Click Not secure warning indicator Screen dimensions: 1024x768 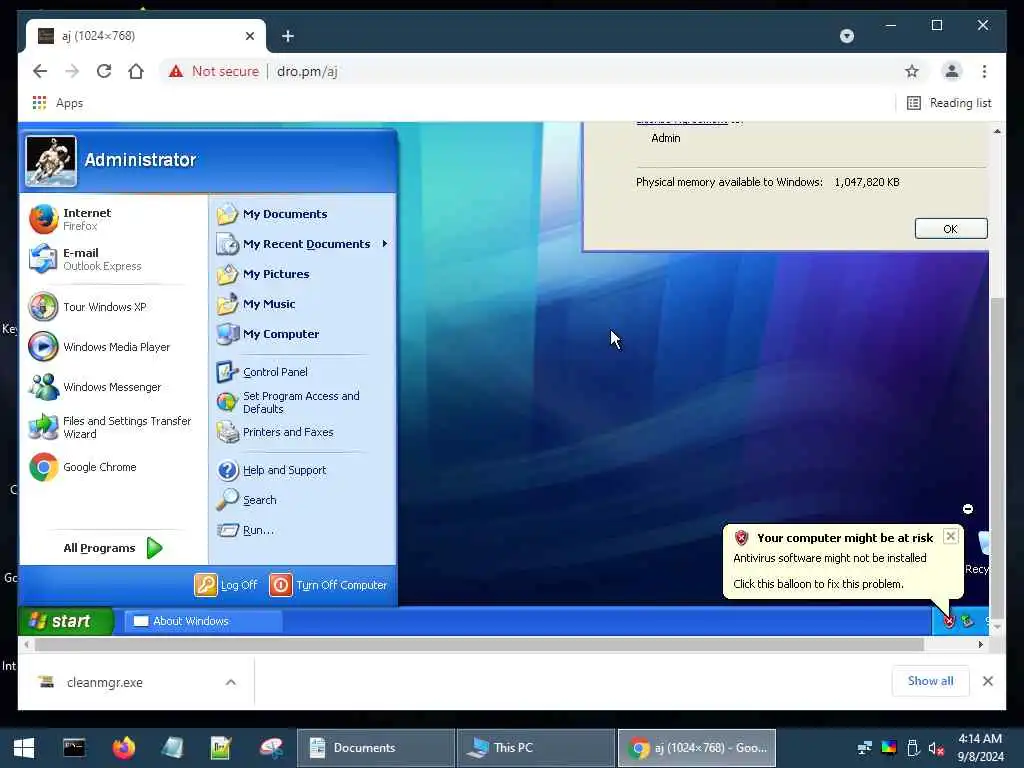point(214,71)
